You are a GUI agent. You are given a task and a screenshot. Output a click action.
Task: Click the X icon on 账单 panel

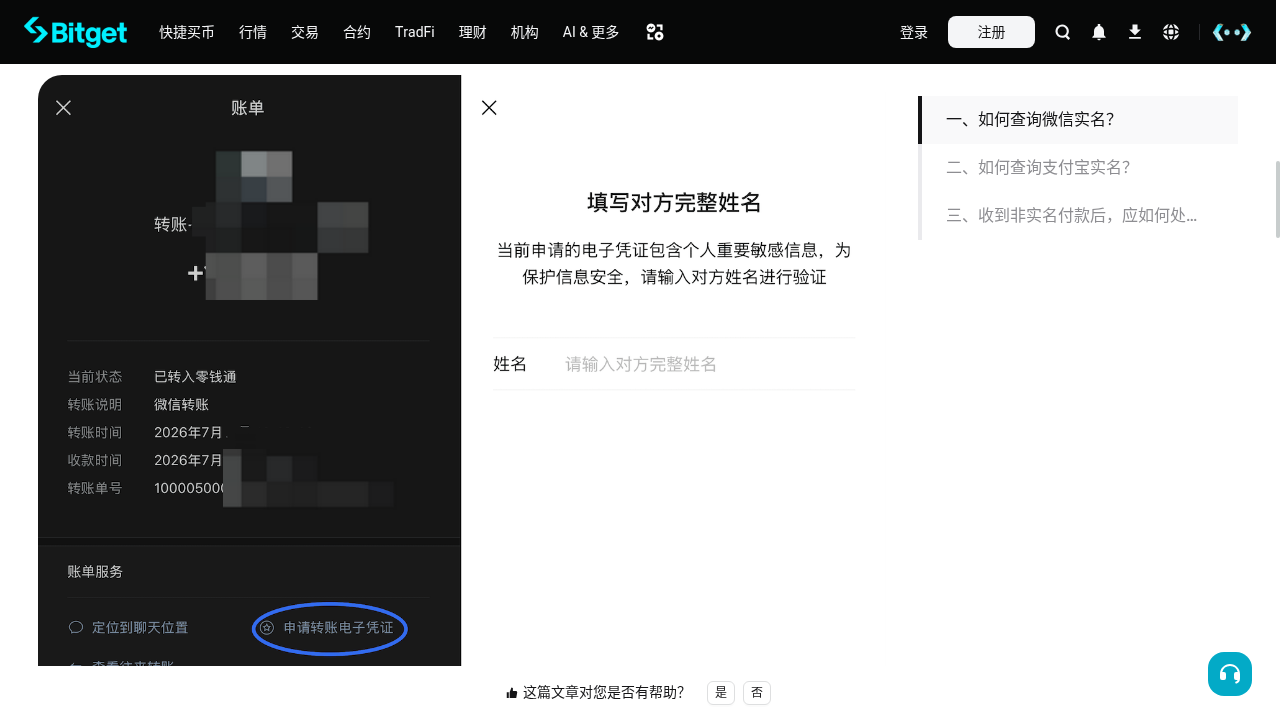63,108
